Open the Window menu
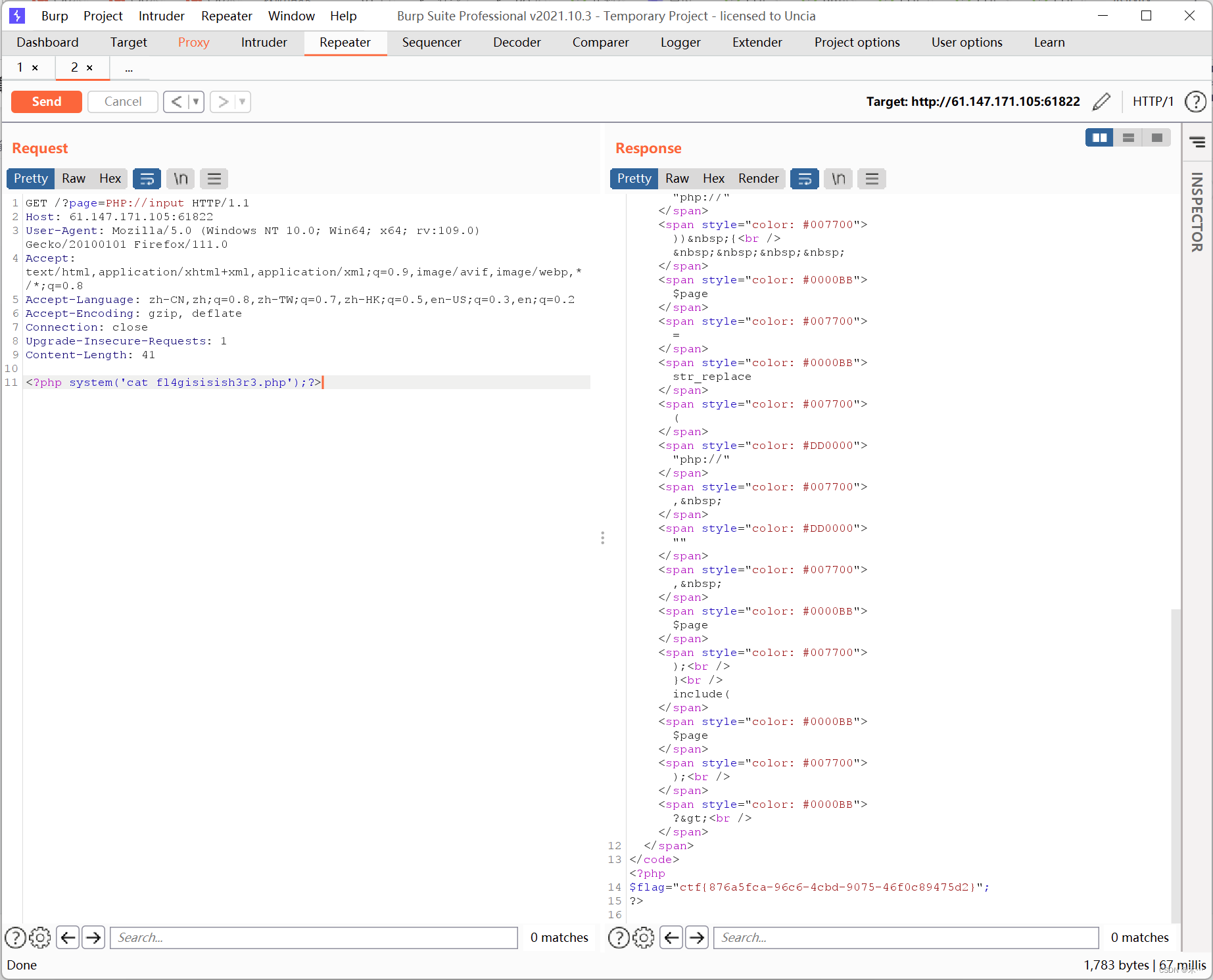Image resolution: width=1213 pixels, height=980 pixels. tap(291, 16)
